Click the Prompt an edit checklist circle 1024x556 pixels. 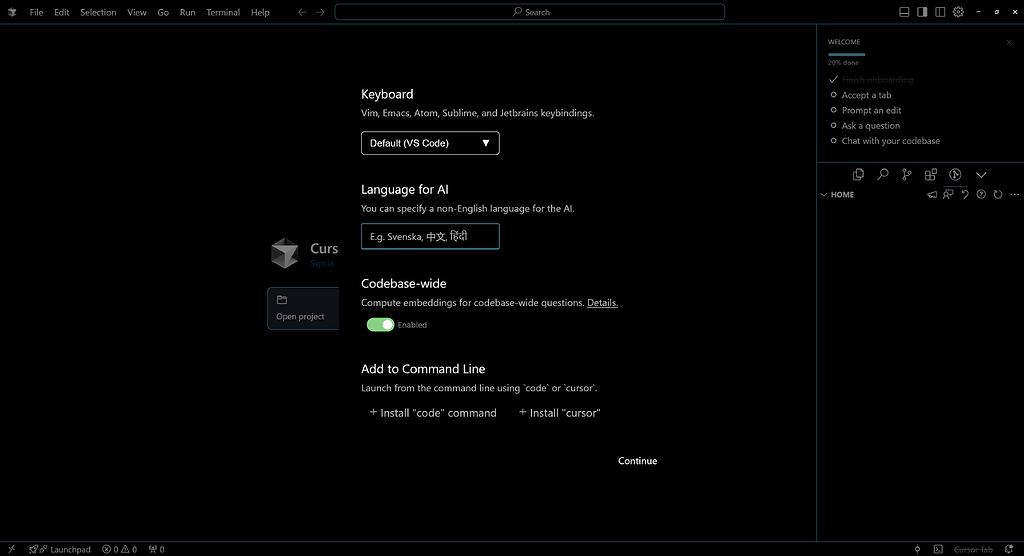[x=833, y=110]
